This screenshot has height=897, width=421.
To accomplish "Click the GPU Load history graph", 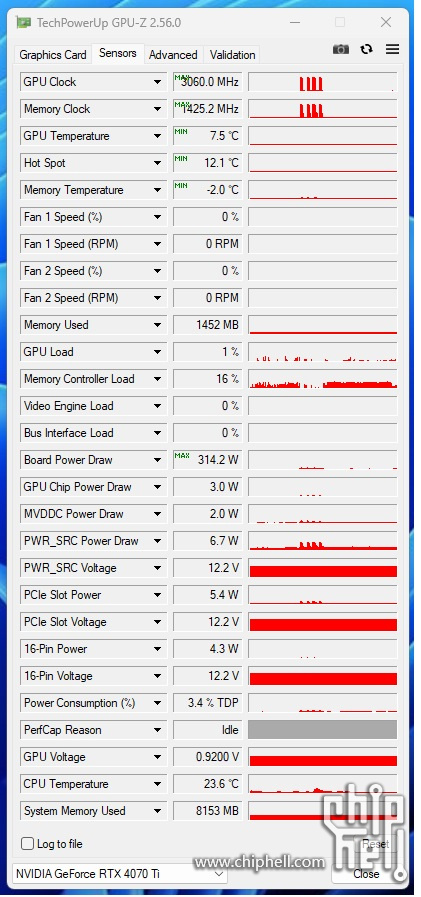I will (323, 352).
